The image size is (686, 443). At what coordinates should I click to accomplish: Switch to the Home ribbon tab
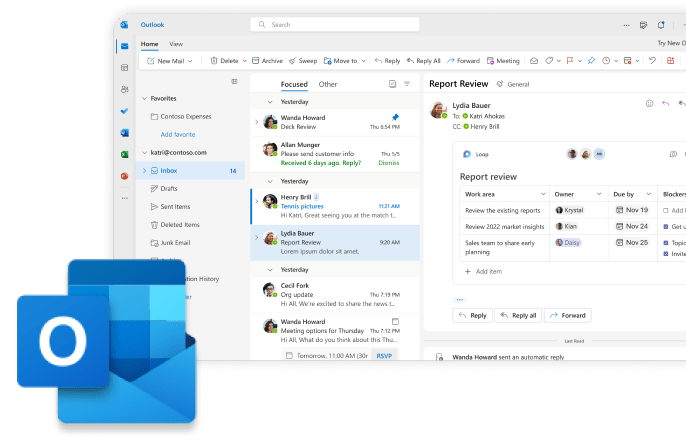click(150, 44)
